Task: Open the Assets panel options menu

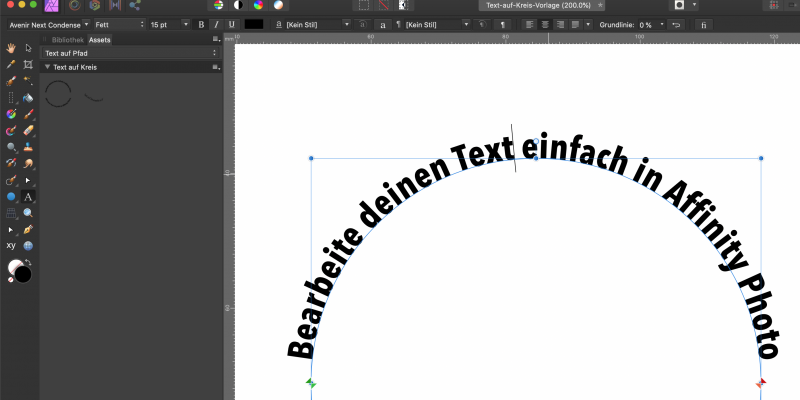Action: click(216, 39)
